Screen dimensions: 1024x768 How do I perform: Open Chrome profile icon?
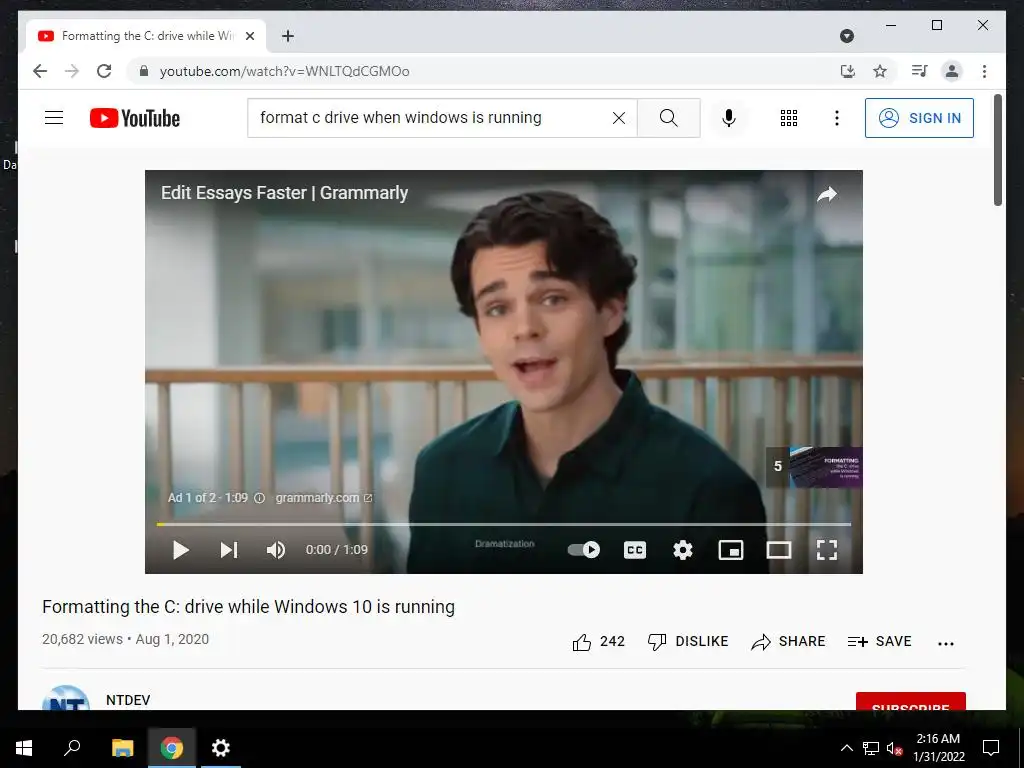pyautogui.click(x=952, y=71)
